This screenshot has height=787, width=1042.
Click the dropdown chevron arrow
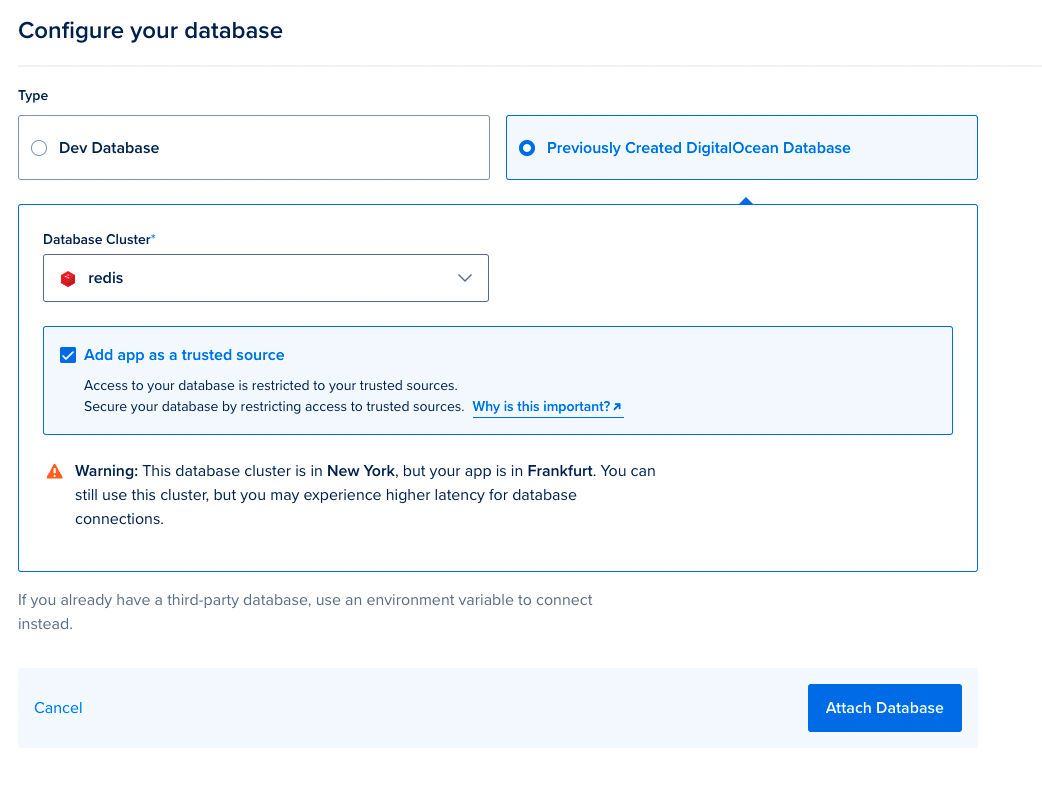465,278
